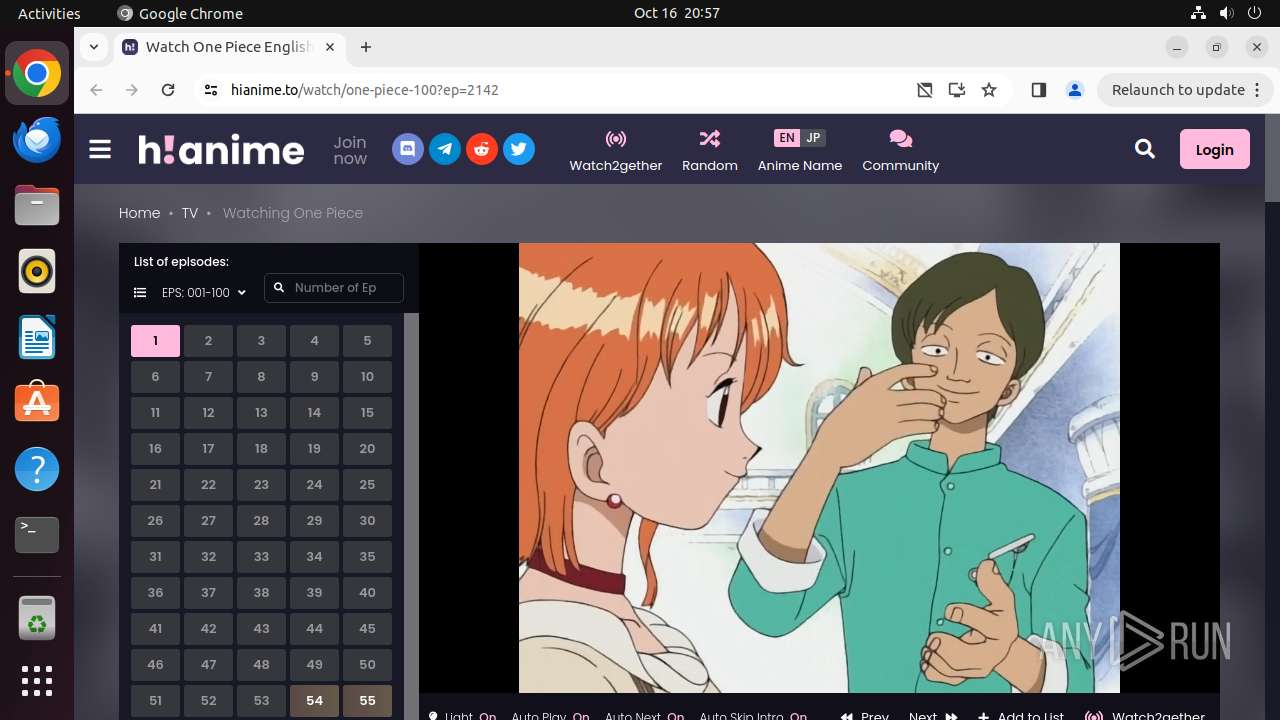Open the Telegram link icon
This screenshot has height=720, width=1280.
(x=445, y=150)
